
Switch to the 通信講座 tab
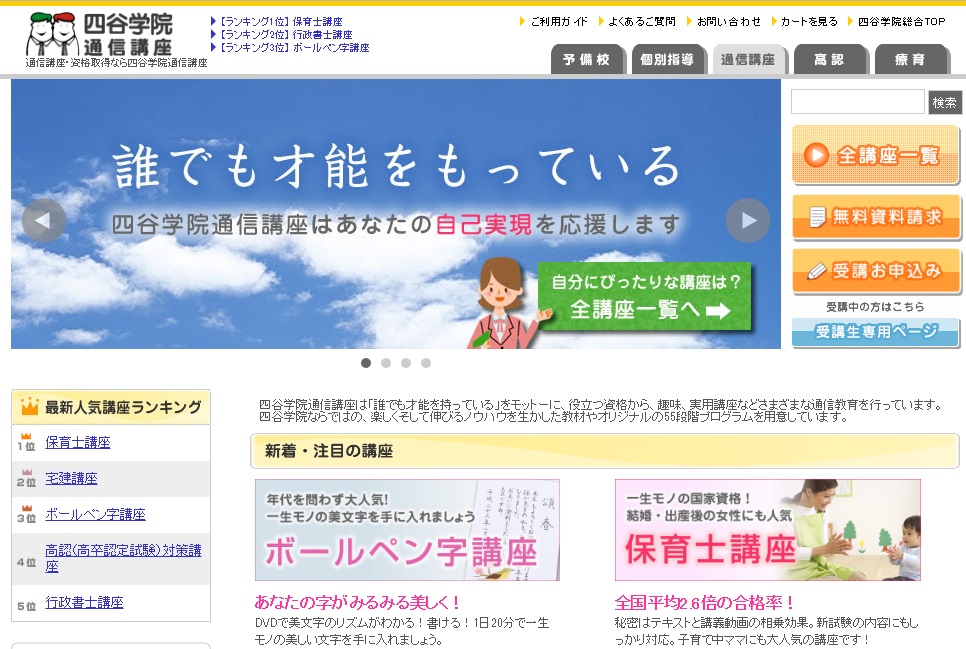click(x=748, y=59)
